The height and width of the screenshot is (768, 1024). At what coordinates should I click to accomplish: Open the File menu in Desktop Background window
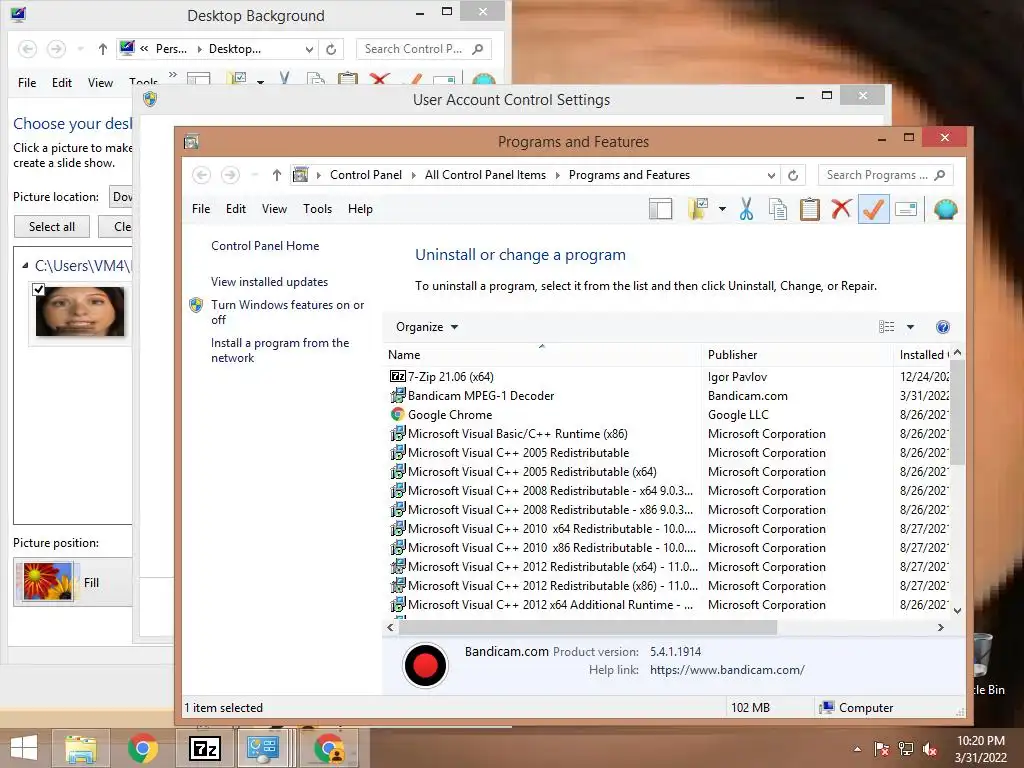(27, 83)
